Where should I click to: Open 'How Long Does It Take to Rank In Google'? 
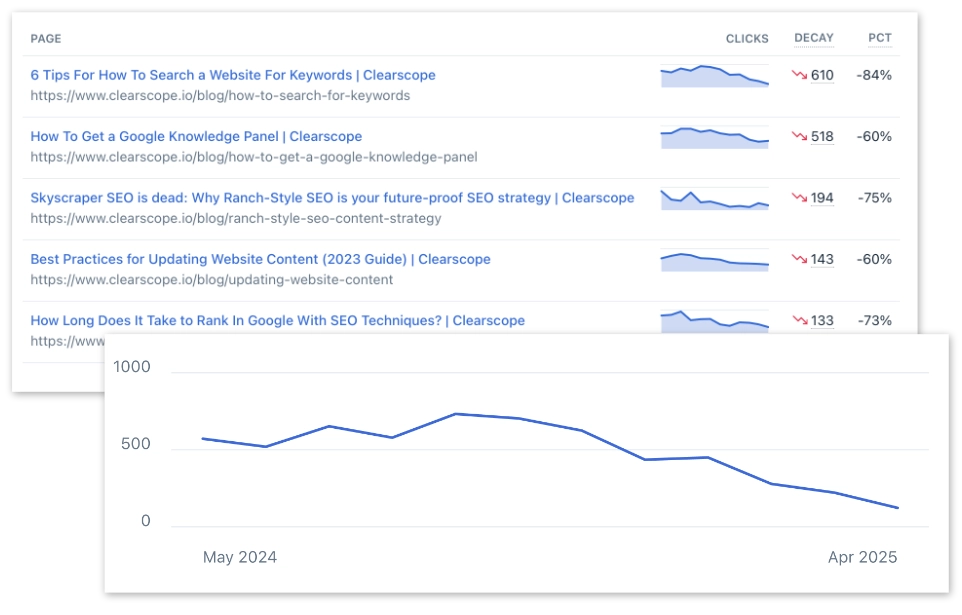pyautogui.click(x=277, y=320)
